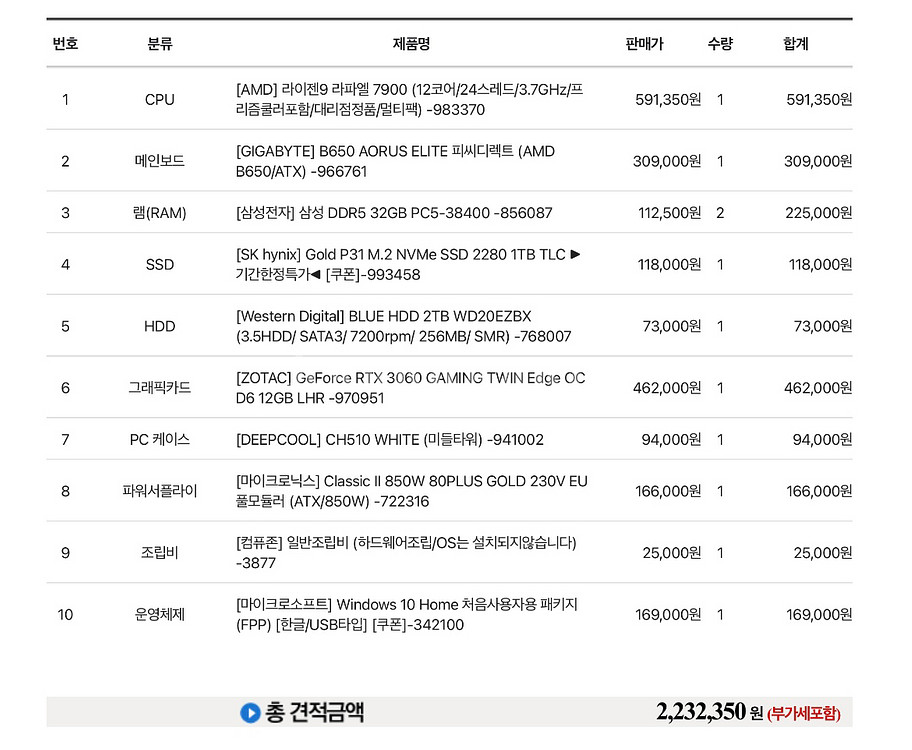Click the 번호 column header
This screenshot has width=912, height=750.
point(65,44)
